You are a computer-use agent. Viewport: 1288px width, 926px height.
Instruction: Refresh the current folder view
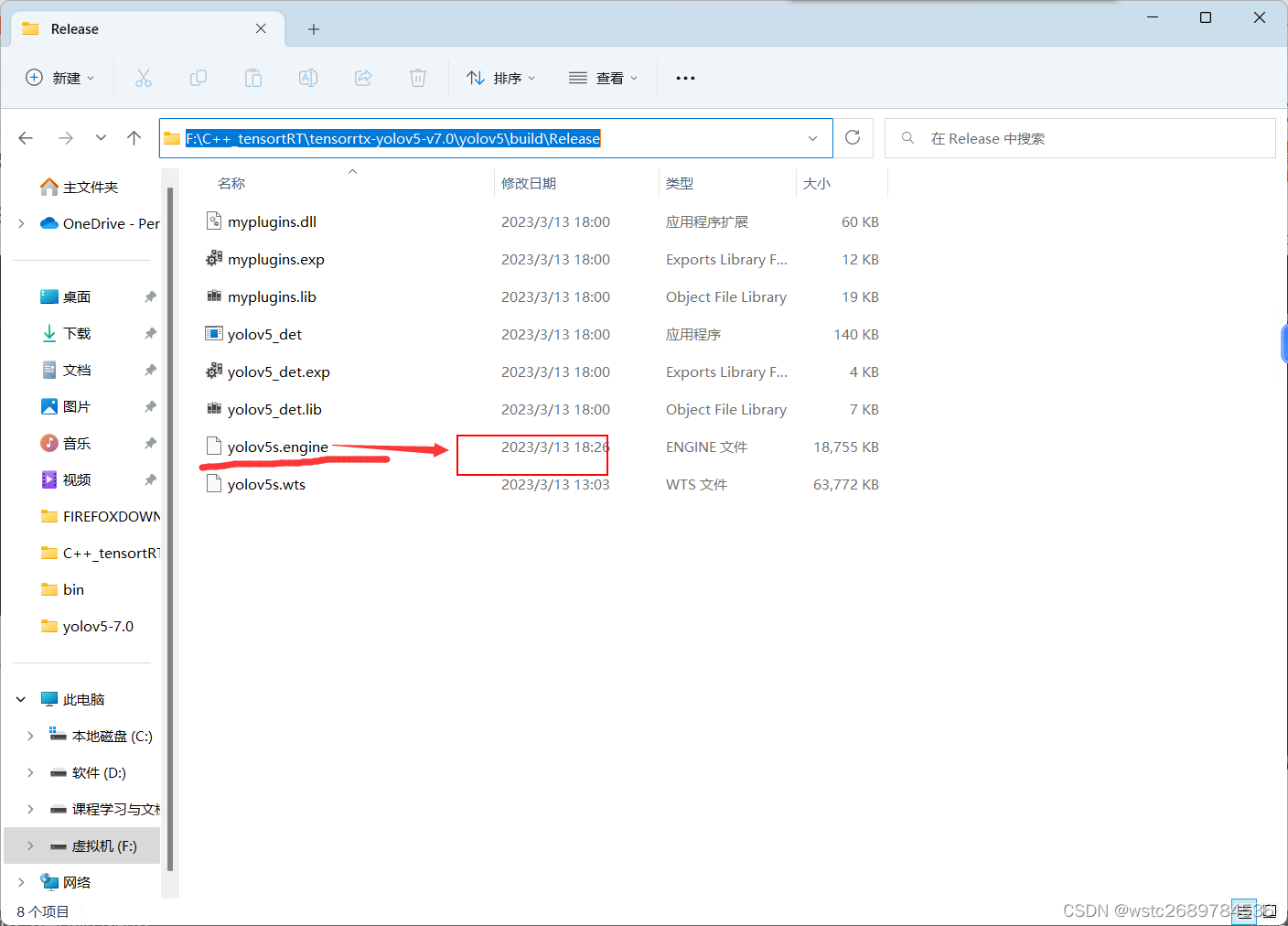(x=853, y=137)
